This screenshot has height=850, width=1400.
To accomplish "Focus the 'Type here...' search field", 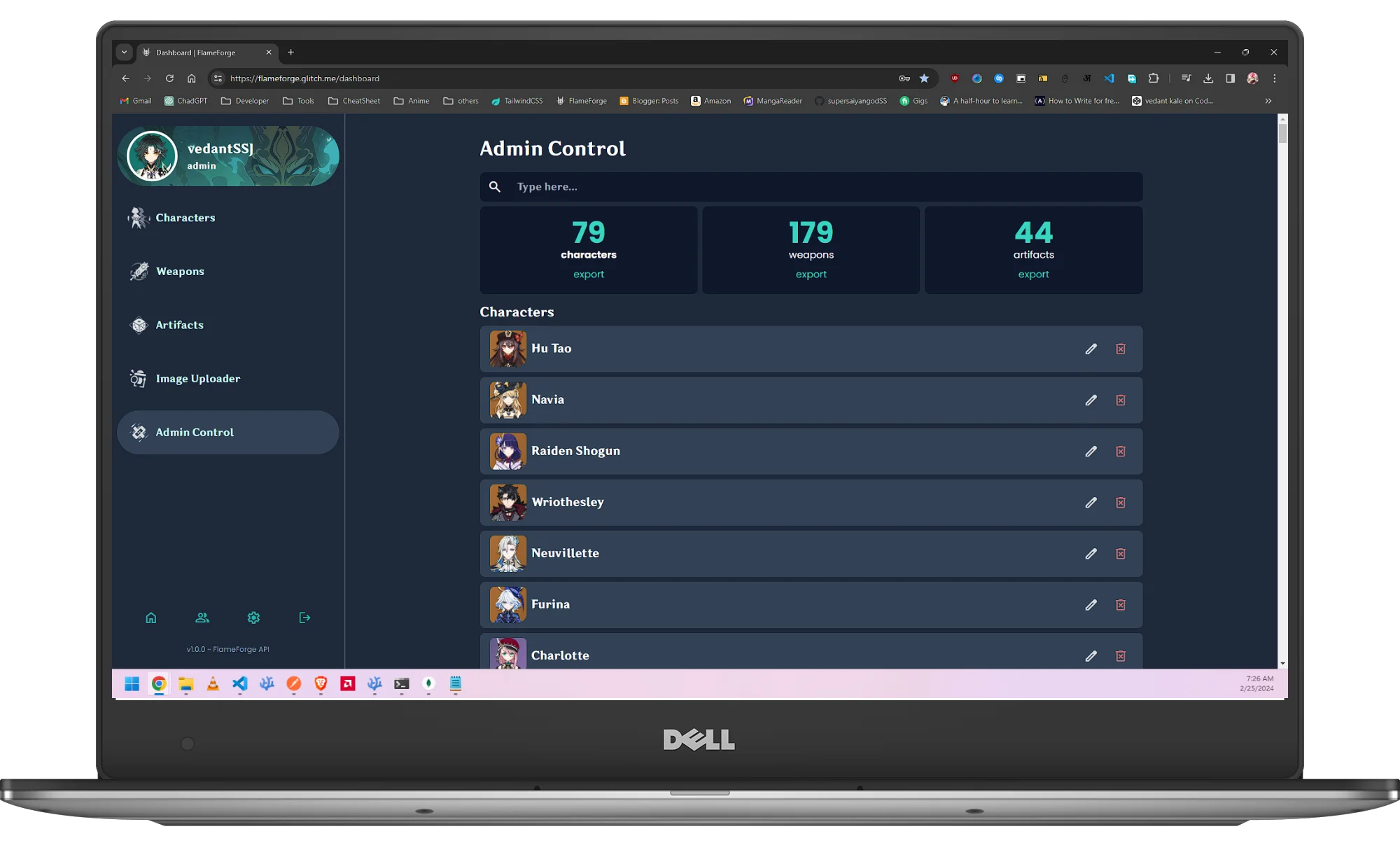I will 819,187.
